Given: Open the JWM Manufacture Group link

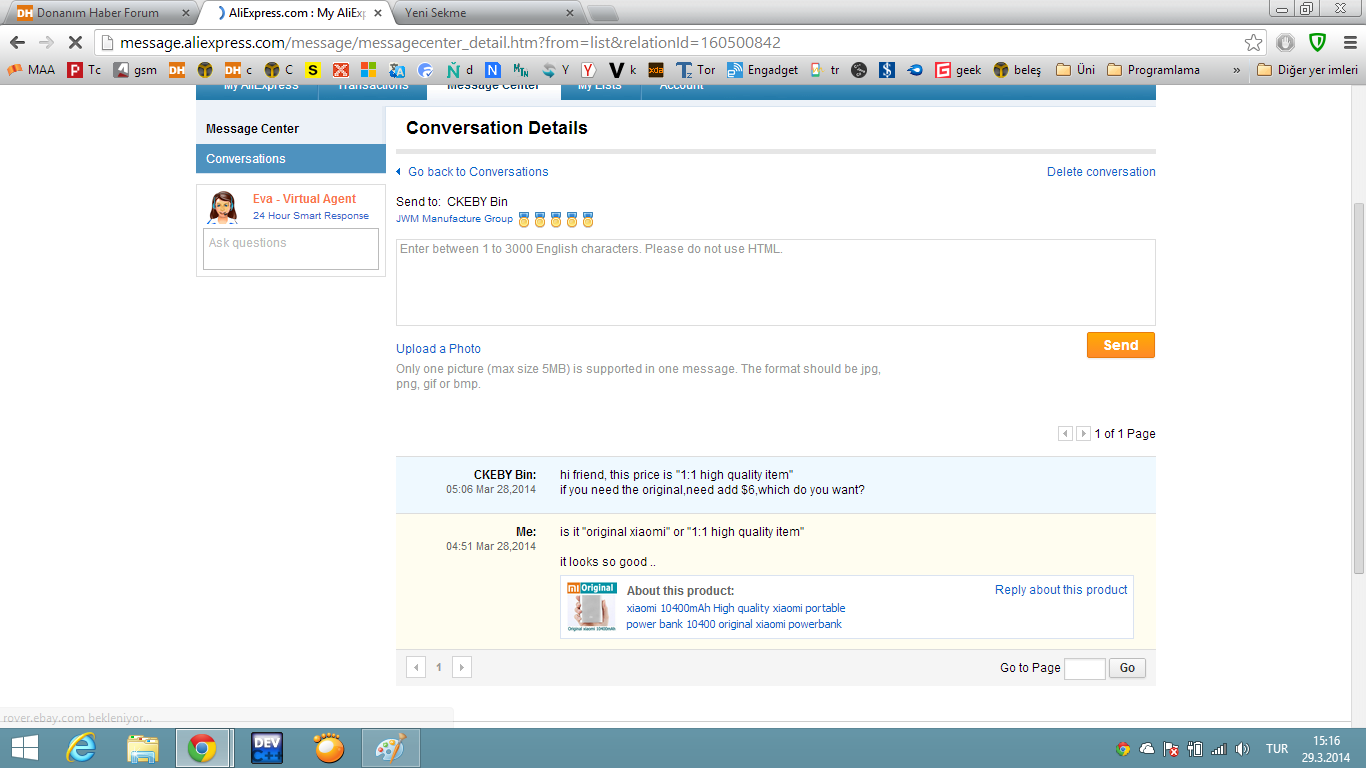Looking at the screenshot, I should tap(454, 219).
